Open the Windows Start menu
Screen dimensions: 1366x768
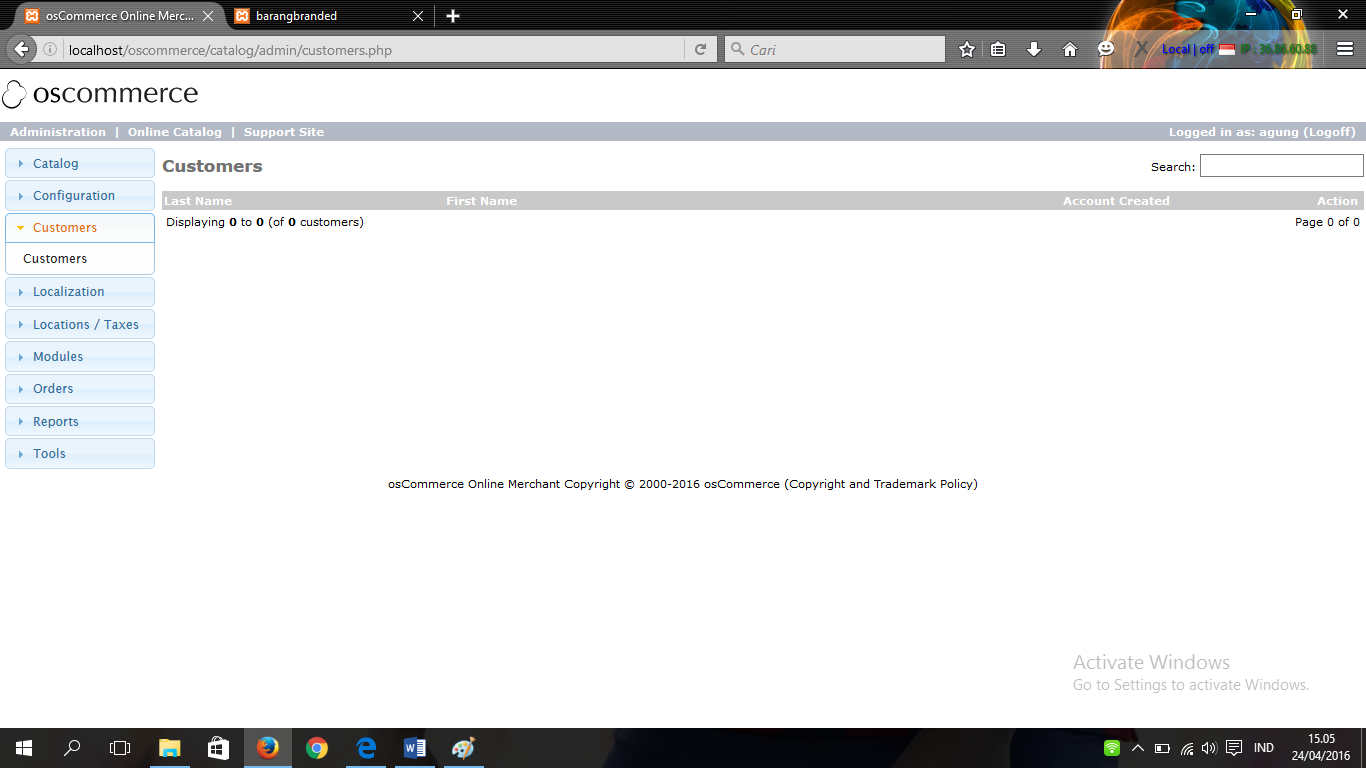(x=24, y=748)
